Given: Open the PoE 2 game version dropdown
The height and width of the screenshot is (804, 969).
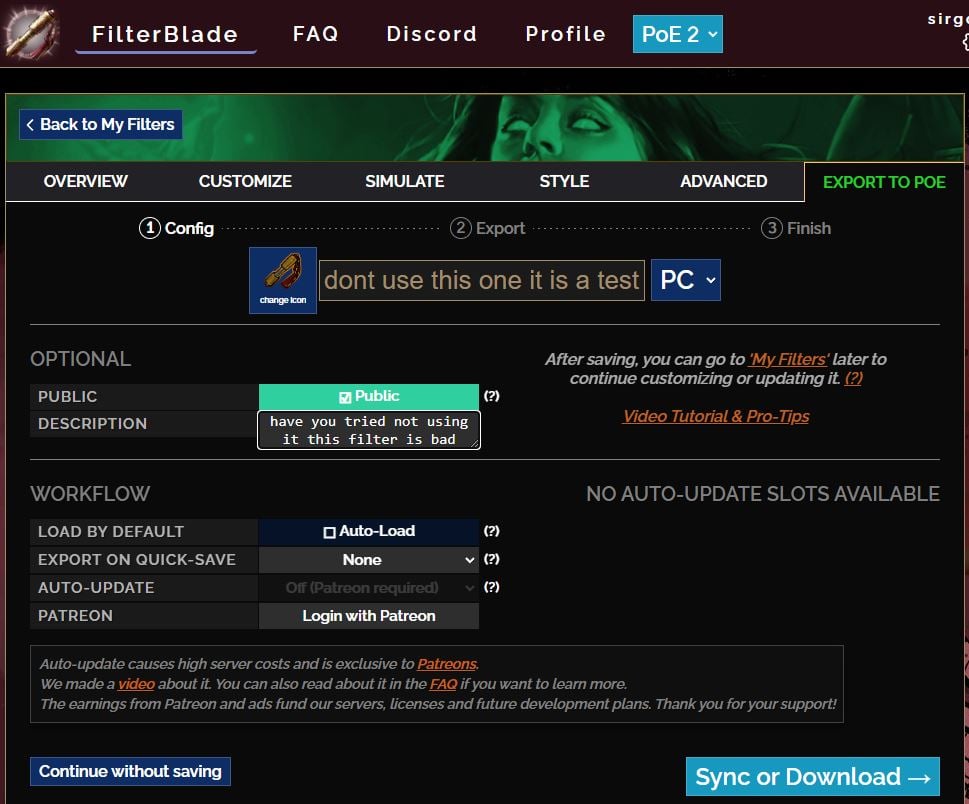Looking at the screenshot, I should coord(678,34).
